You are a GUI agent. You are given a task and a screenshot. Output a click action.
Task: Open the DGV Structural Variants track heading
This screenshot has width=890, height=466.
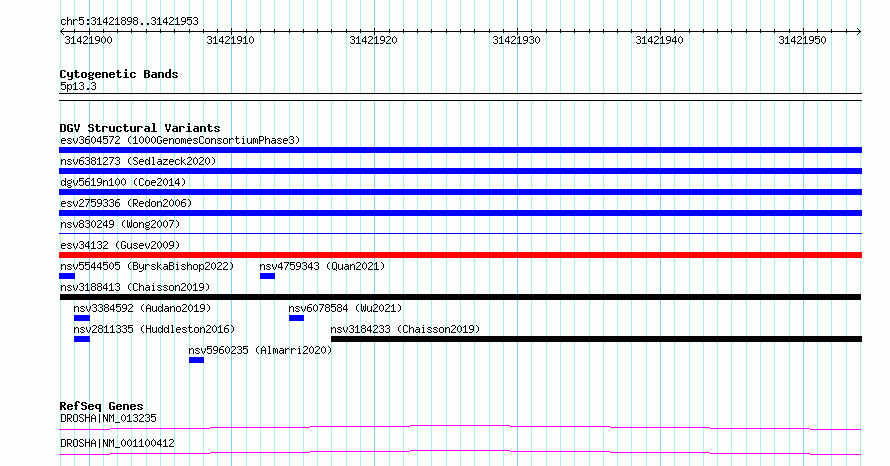tap(140, 128)
